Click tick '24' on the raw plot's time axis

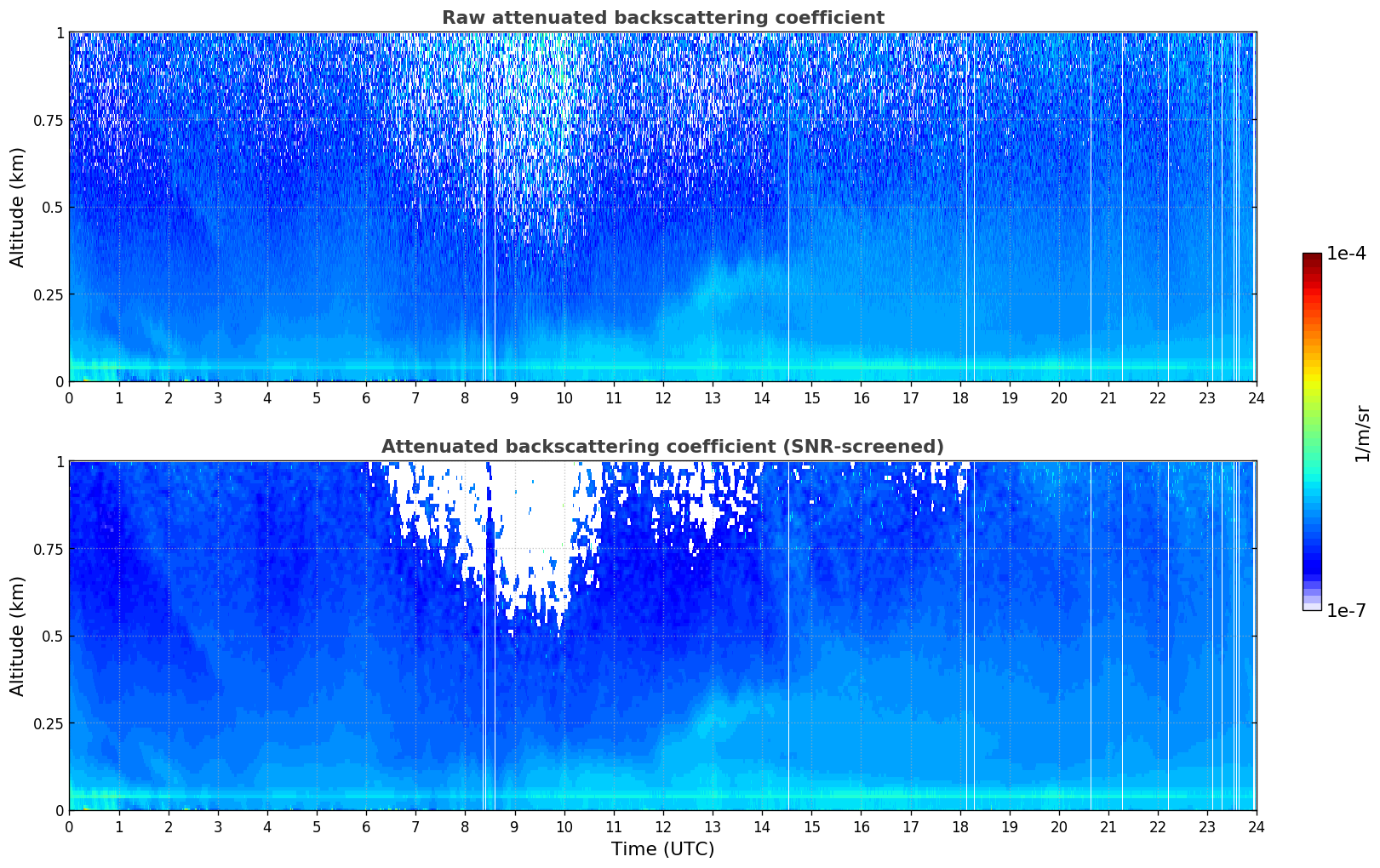[x=1257, y=397]
